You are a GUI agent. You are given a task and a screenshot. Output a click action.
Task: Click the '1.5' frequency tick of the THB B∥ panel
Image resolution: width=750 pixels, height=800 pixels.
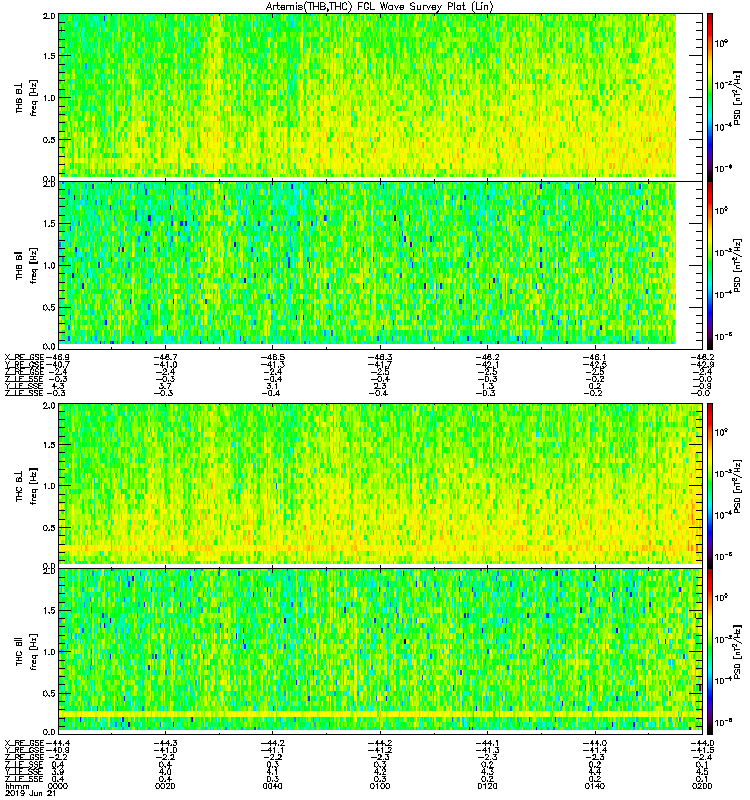pos(49,223)
